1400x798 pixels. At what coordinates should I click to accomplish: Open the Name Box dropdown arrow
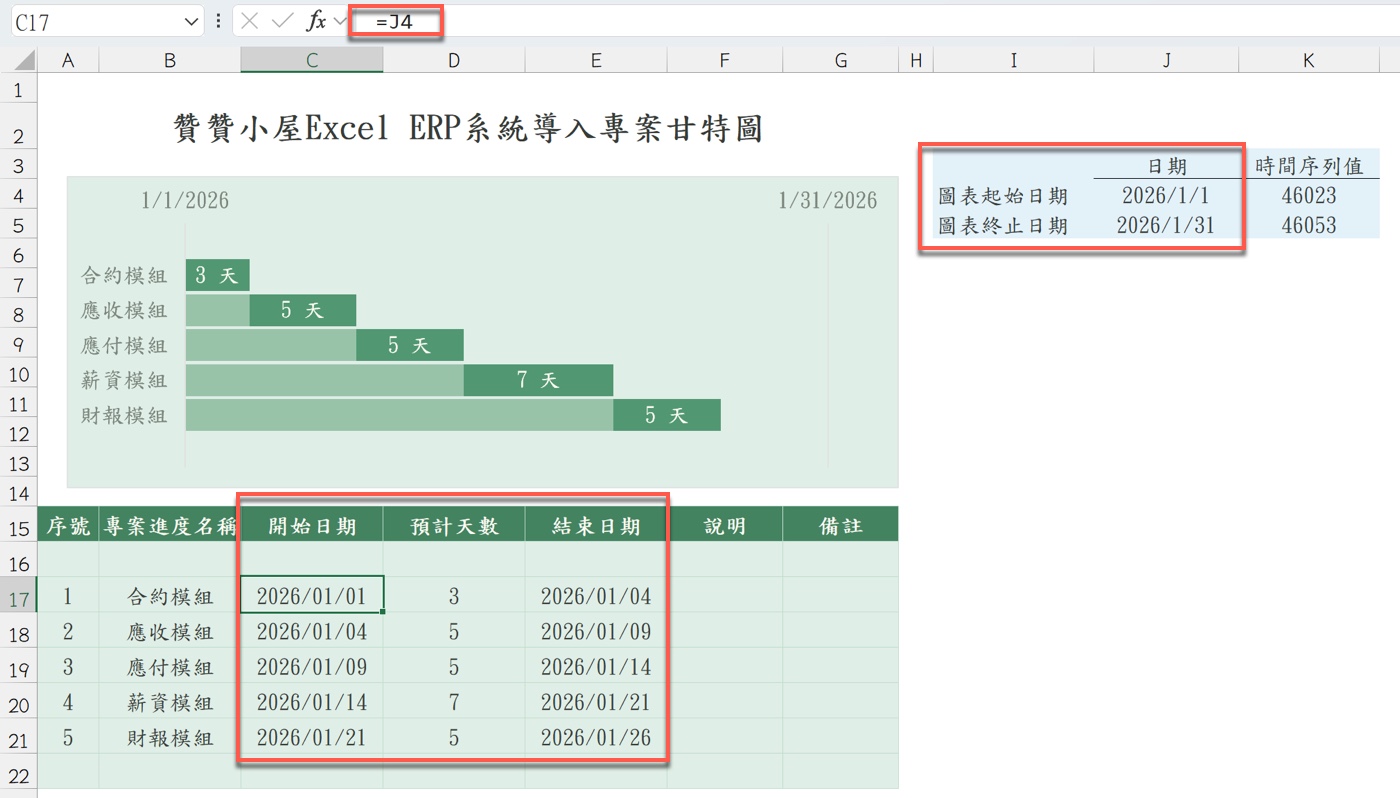point(193,20)
